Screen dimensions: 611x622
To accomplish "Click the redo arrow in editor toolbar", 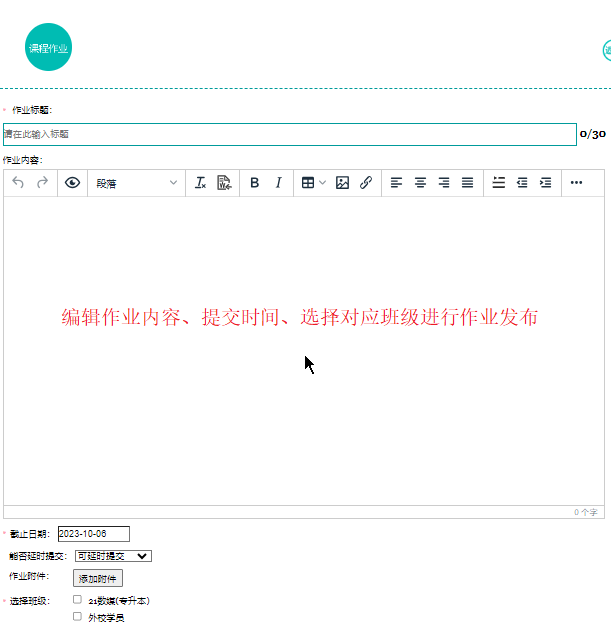I will (x=42, y=183).
